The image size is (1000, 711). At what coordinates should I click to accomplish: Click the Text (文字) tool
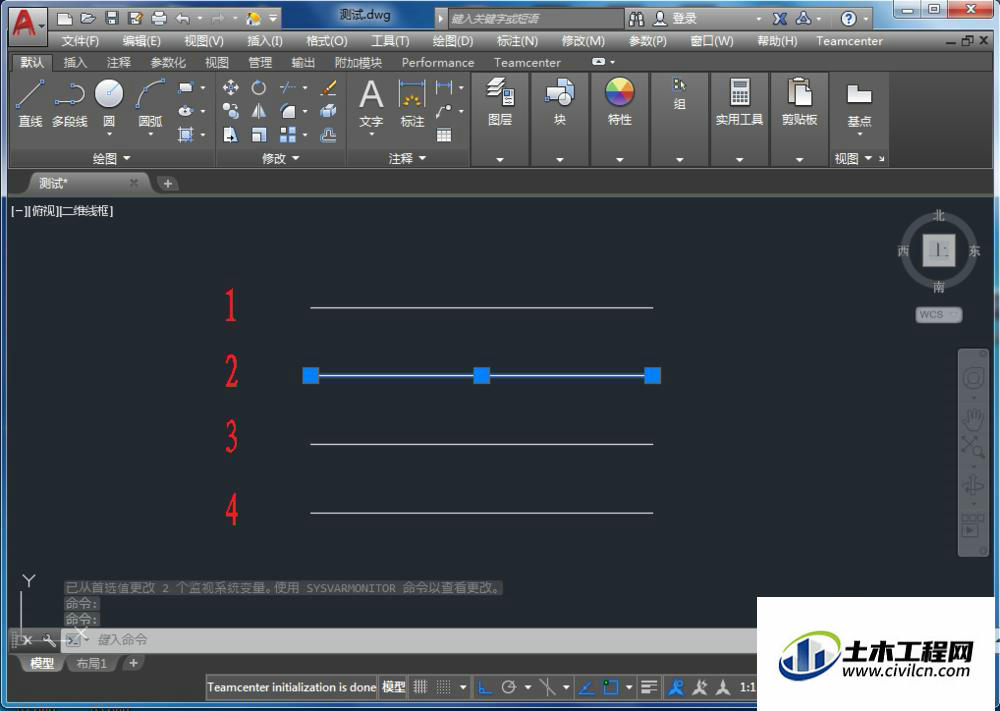click(371, 103)
